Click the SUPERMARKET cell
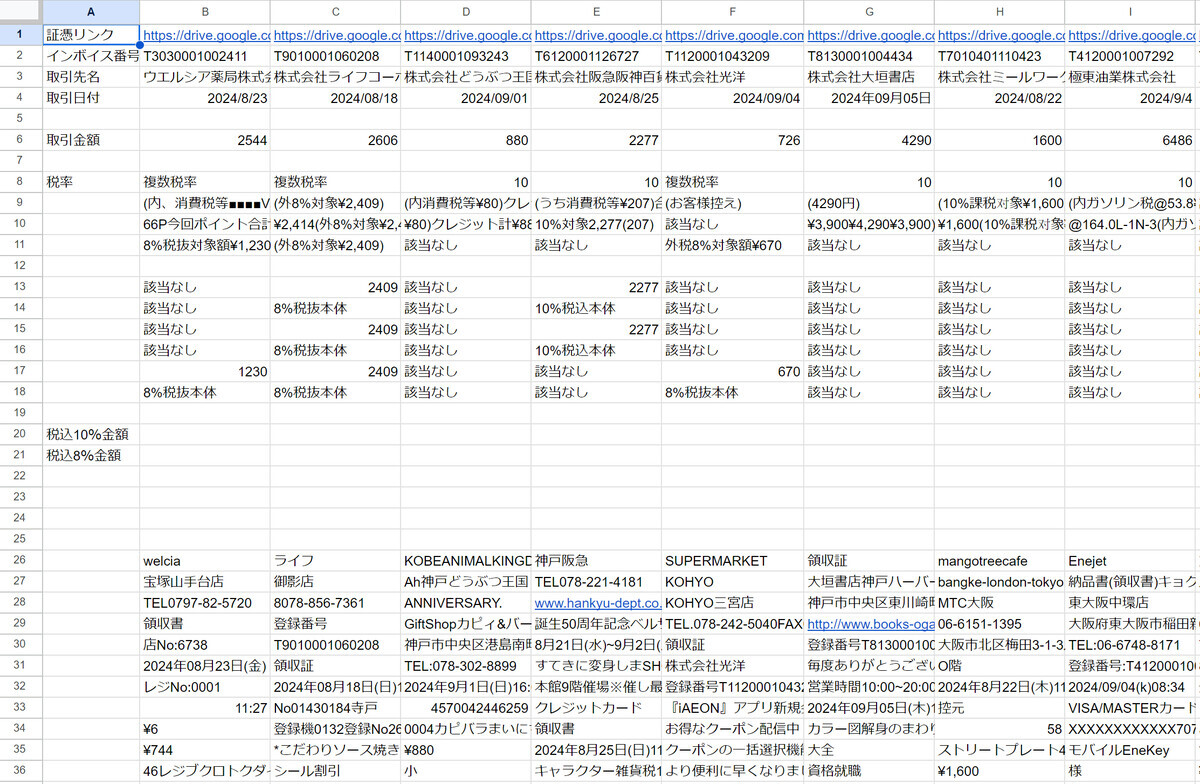1200x784 pixels. pyautogui.click(x=733, y=561)
